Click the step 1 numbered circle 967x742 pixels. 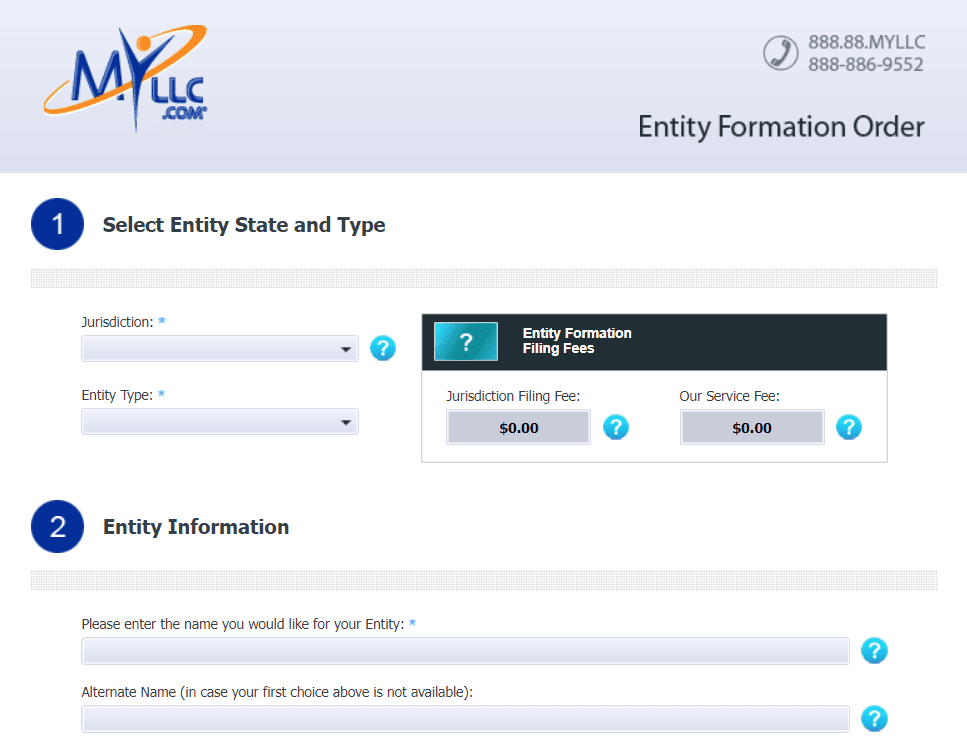pyautogui.click(x=57, y=224)
